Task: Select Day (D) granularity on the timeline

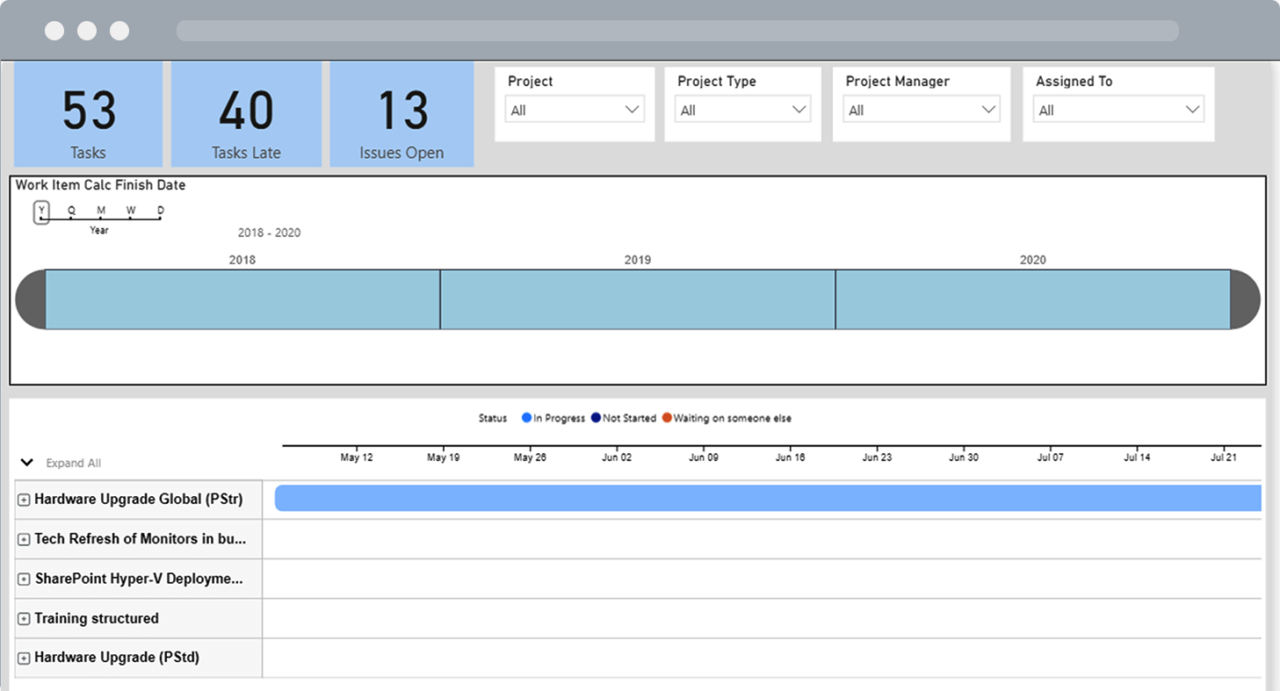Action: 159,211
